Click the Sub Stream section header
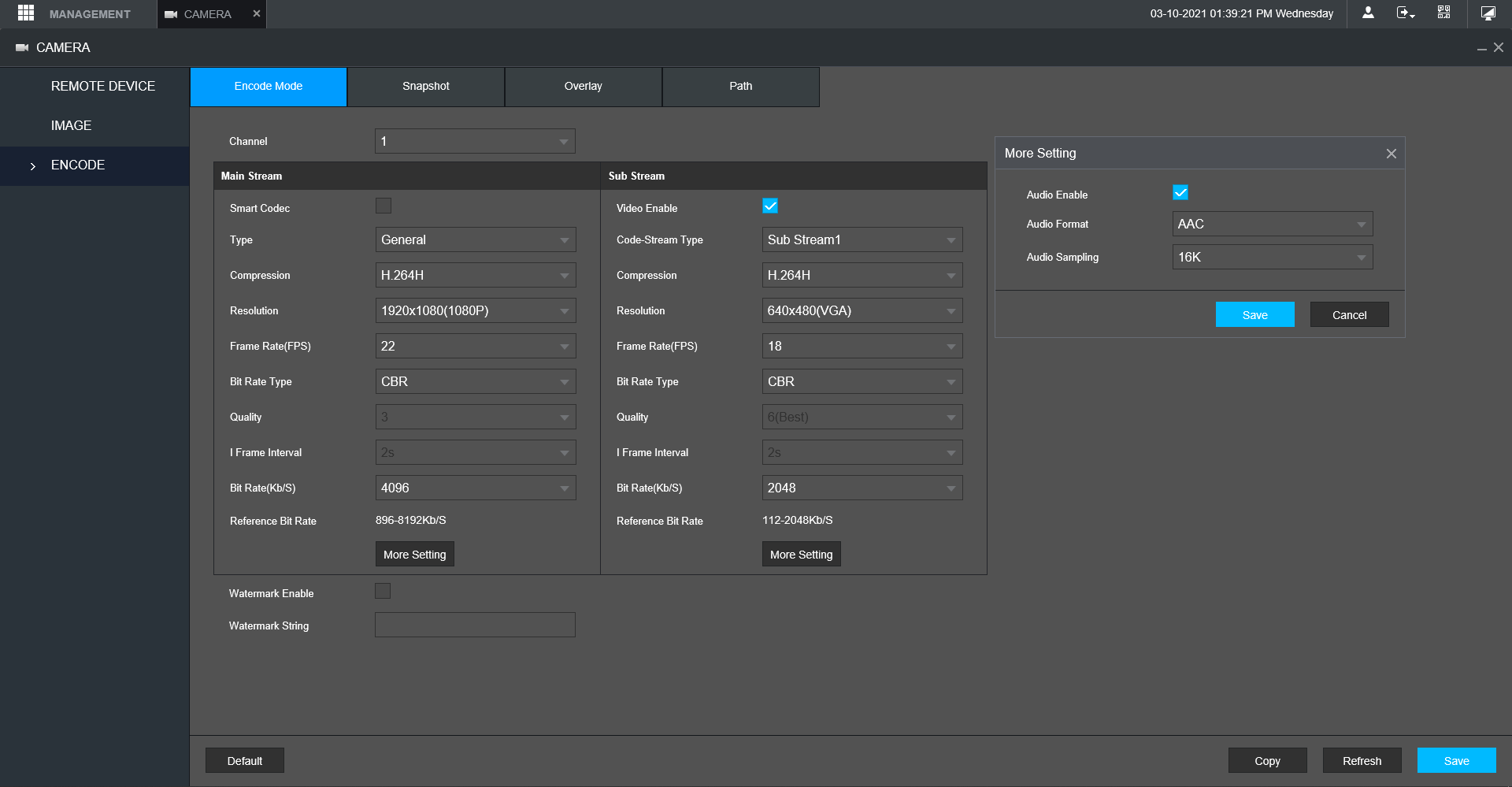 pos(794,176)
